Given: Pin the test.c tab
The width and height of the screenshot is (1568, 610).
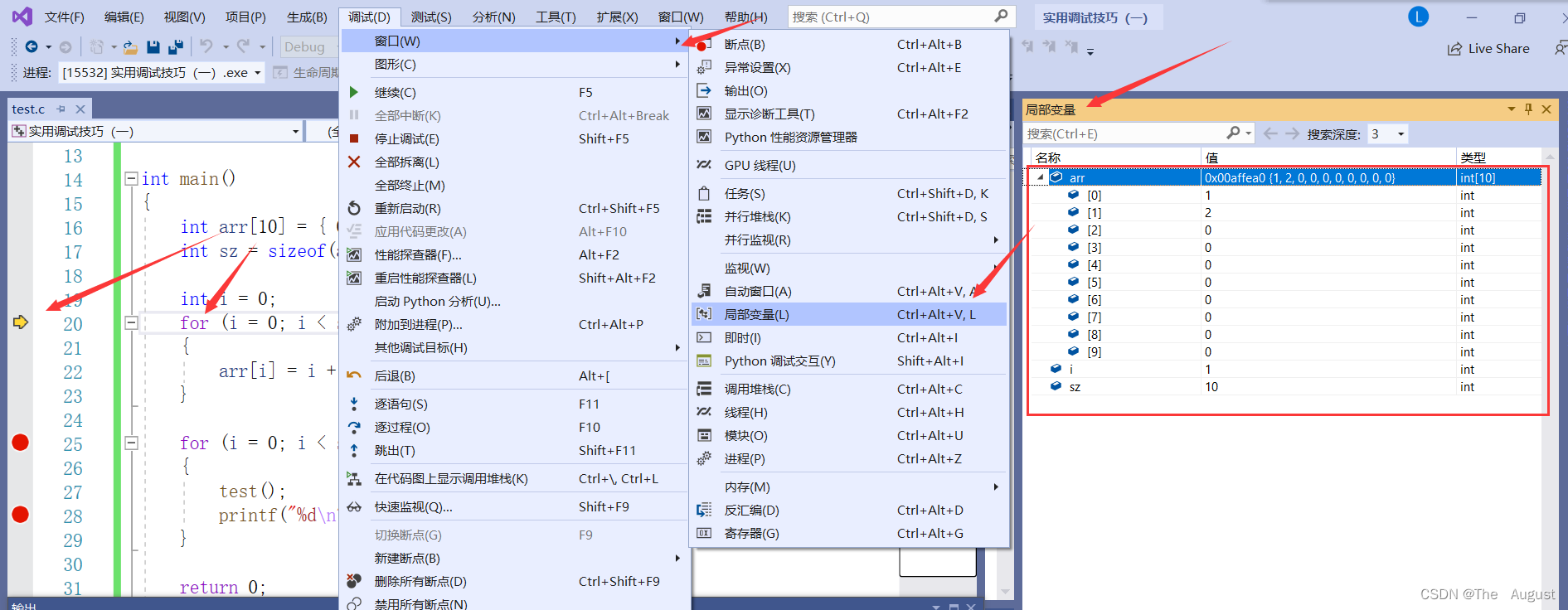Looking at the screenshot, I should [61, 109].
